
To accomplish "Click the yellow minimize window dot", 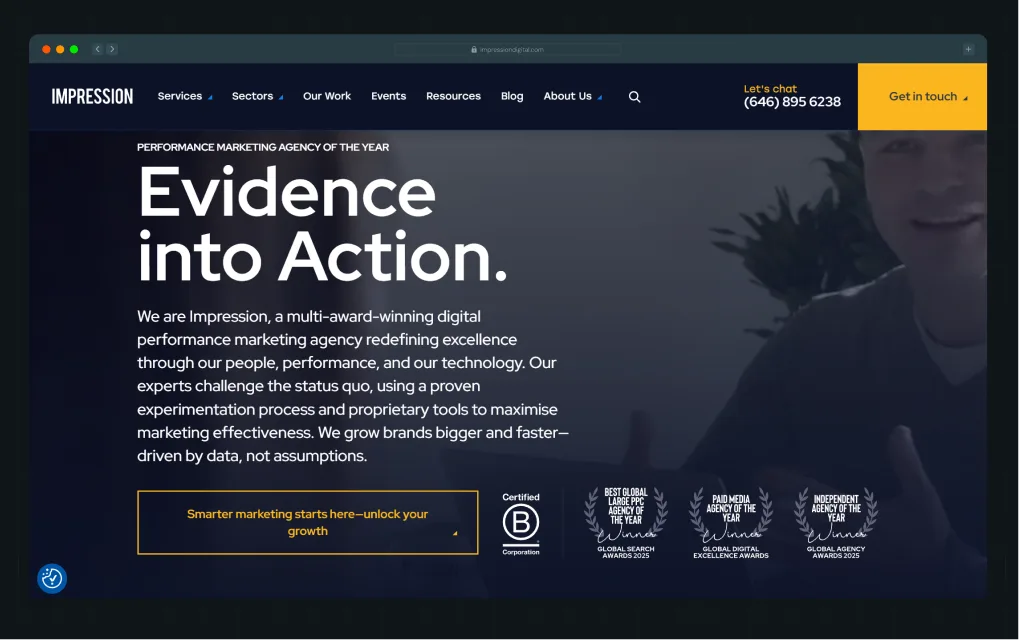I will pyautogui.click(x=60, y=49).
